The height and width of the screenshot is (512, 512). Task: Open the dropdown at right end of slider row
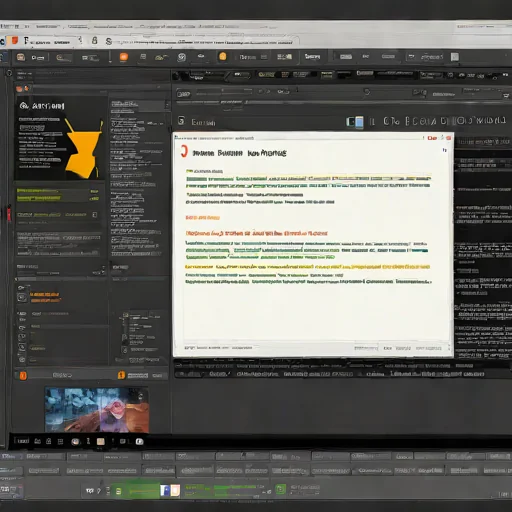(x=506, y=95)
